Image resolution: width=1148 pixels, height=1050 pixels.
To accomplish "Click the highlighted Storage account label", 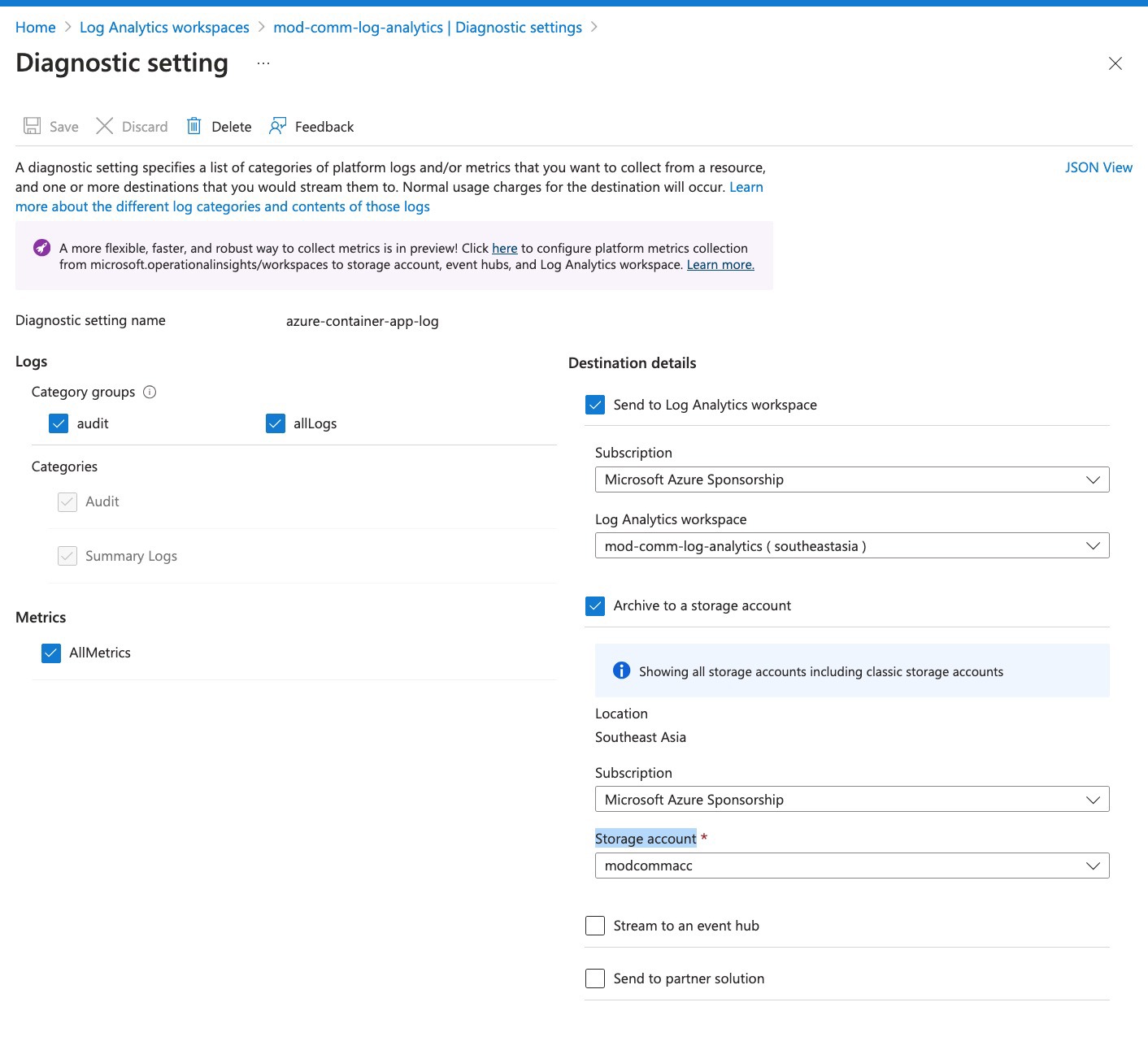I will 646,839.
